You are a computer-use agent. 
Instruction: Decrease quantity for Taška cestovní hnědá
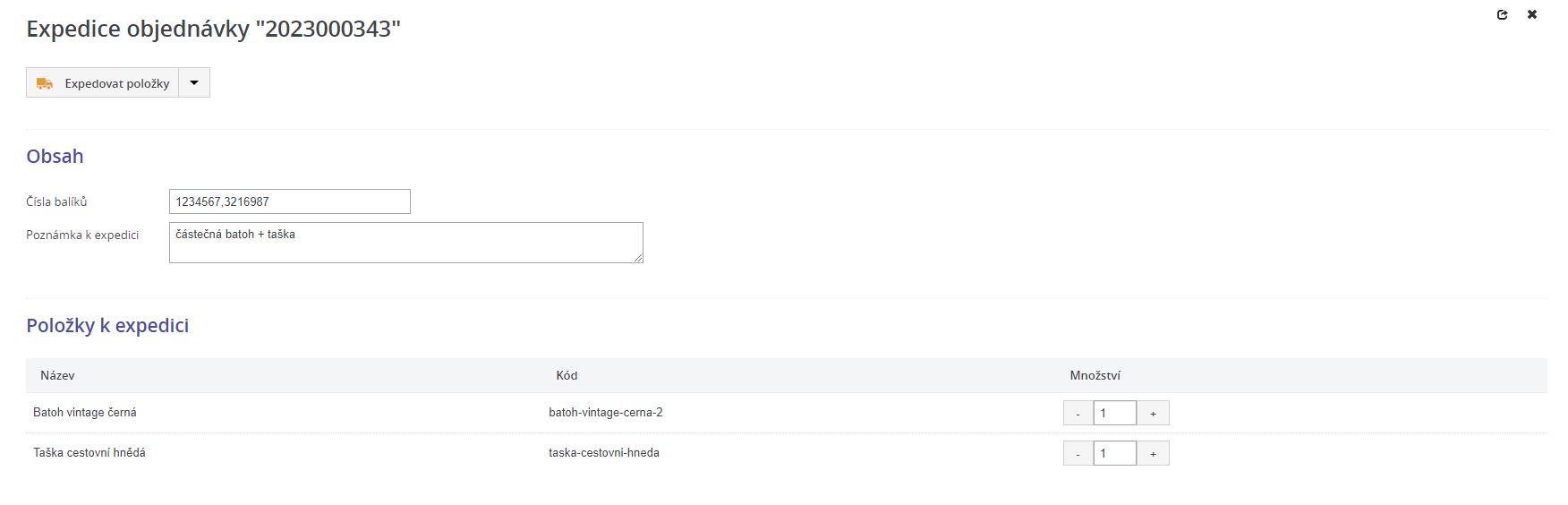click(1078, 454)
